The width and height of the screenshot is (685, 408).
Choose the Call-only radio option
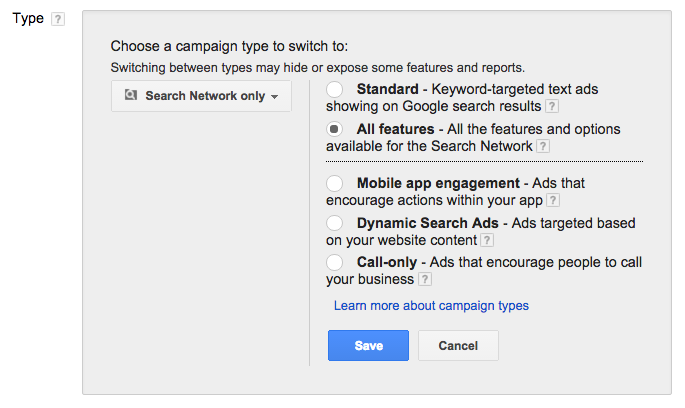tap(335, 263)
